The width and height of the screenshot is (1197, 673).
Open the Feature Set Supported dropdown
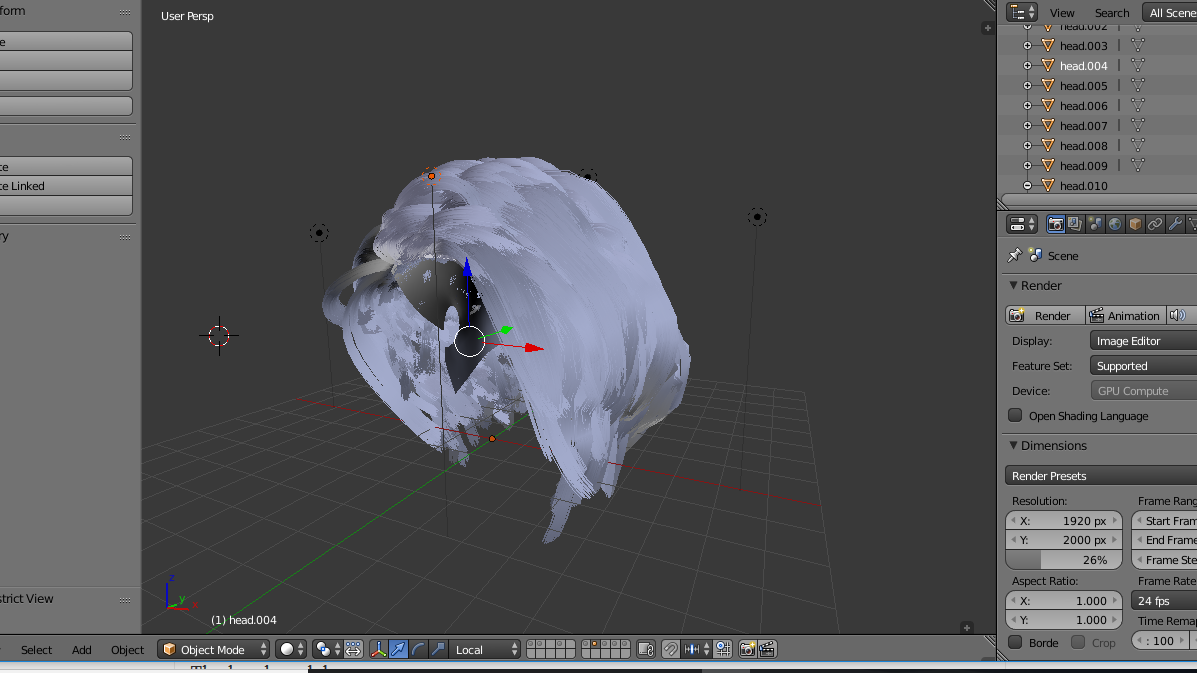pyautogui.click(x=1144, y=365)
